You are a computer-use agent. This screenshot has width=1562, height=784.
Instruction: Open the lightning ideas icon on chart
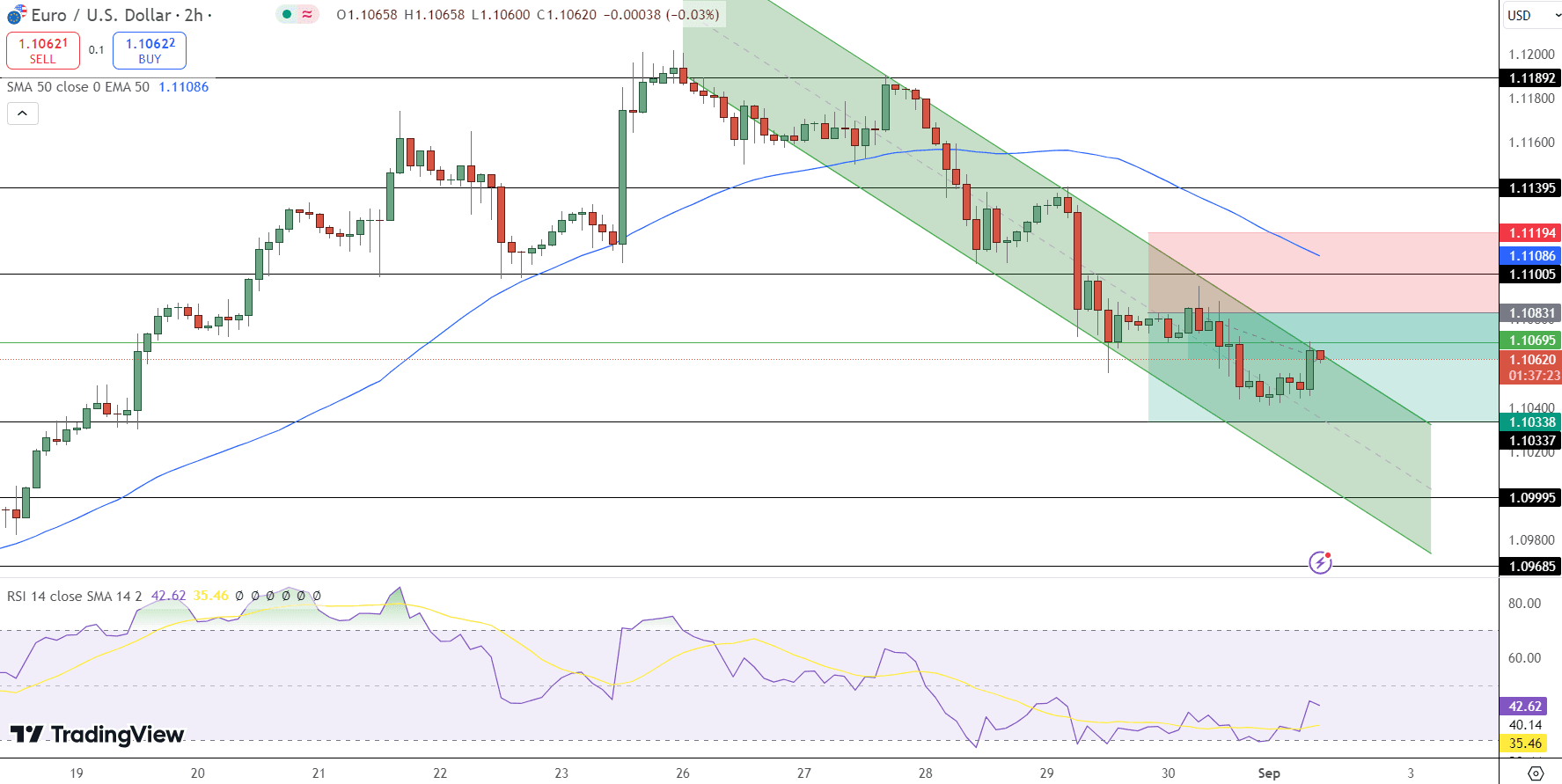[1320, 562]
